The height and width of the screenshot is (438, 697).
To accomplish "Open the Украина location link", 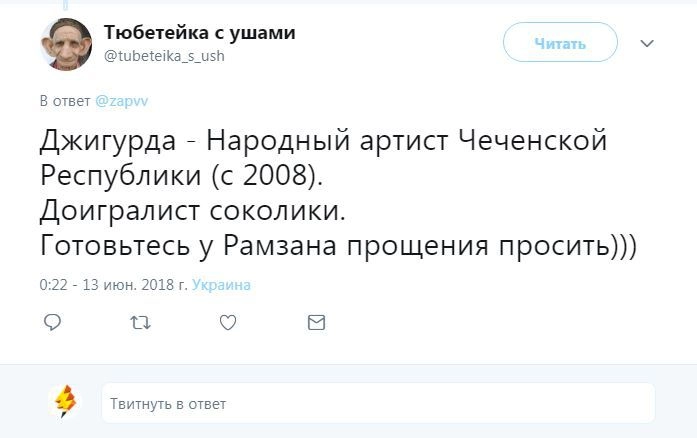I will (x=221, y=285).
